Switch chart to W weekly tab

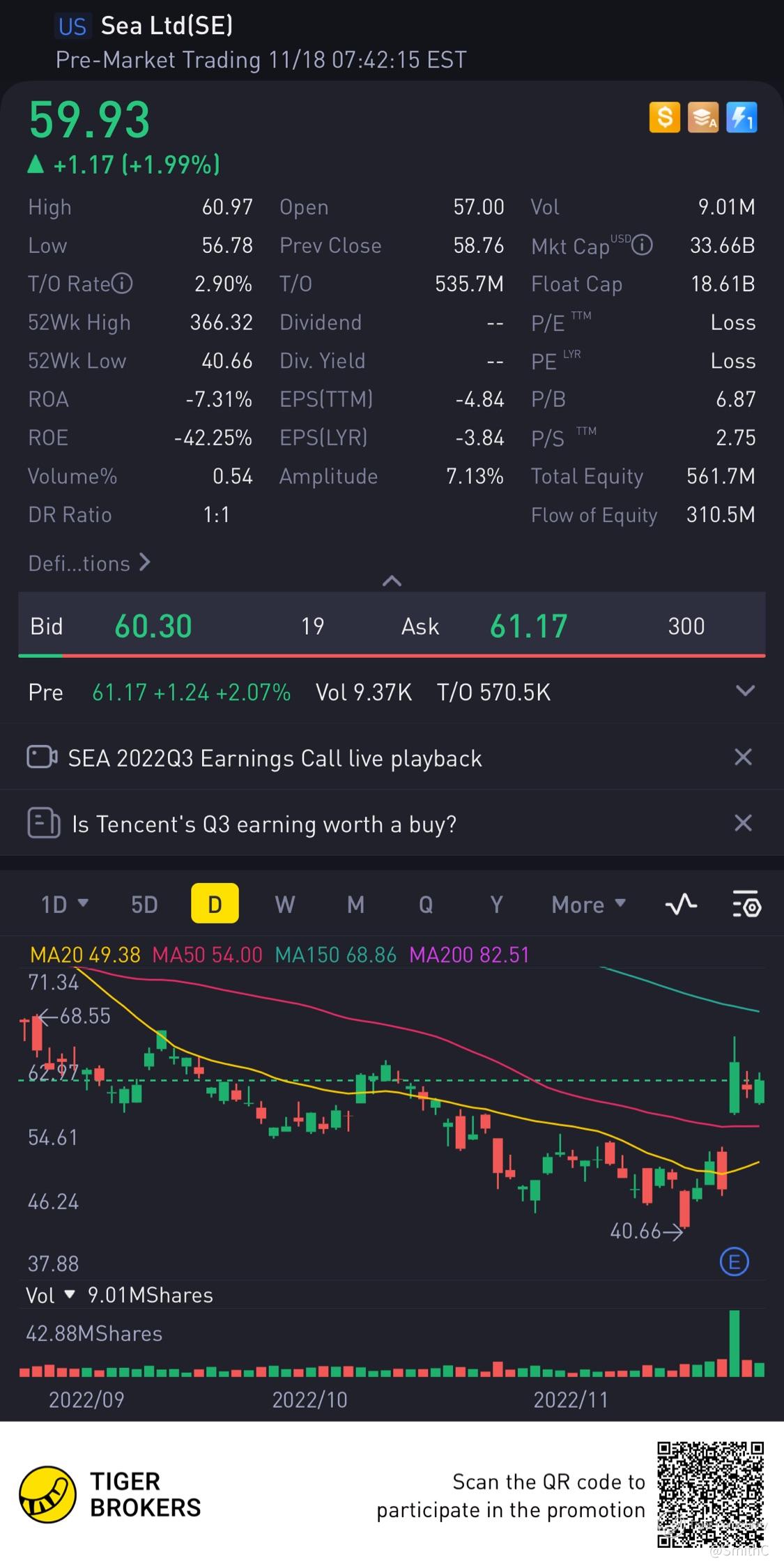click(x=284, y=904)
